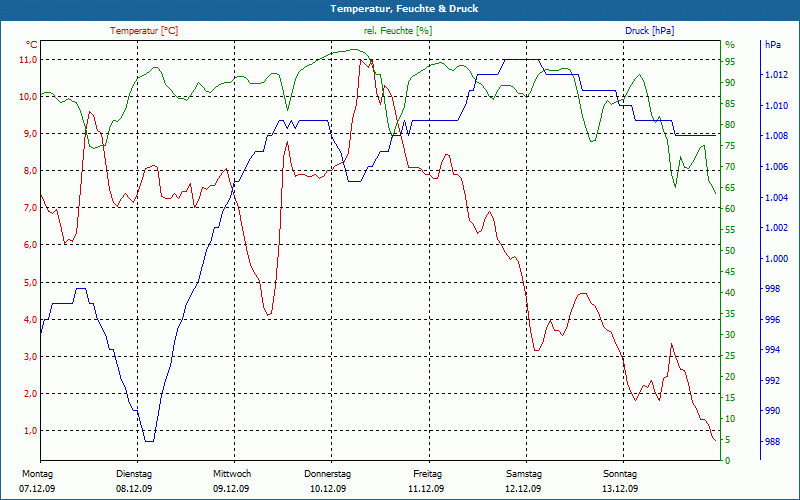Click 1.012 on the blue pressure axis
Viewport: 800px width, 500px height.
pyautogui.click(x=777, y=75)
